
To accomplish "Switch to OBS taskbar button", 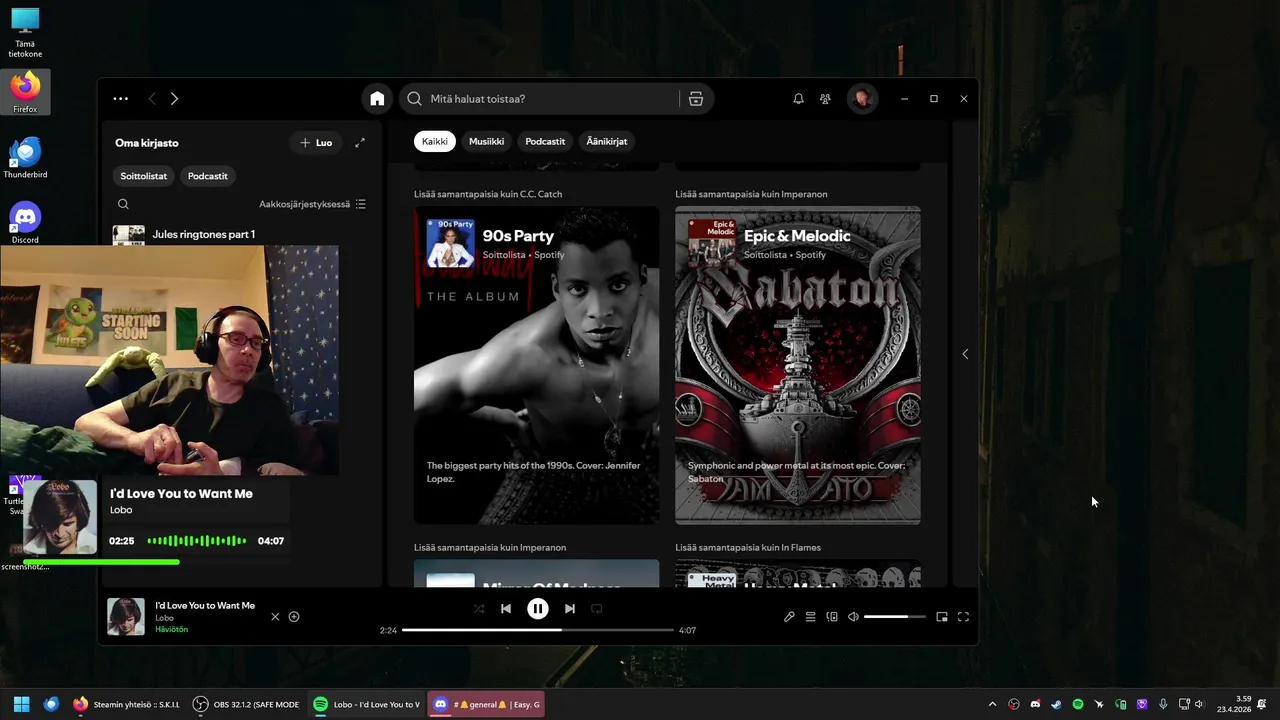I will click(246, 704).
